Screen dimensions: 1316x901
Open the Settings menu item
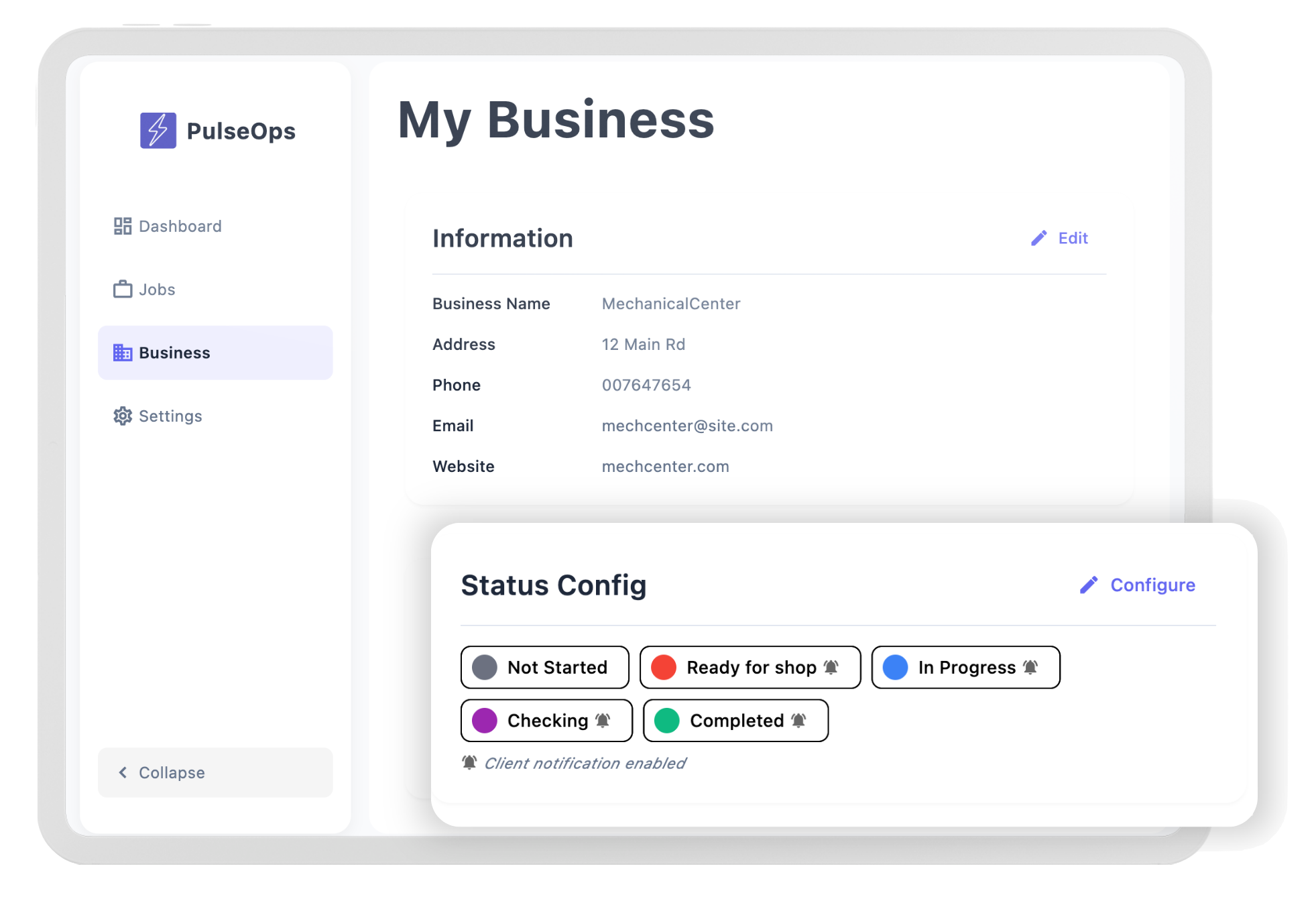tap(215, 416)
